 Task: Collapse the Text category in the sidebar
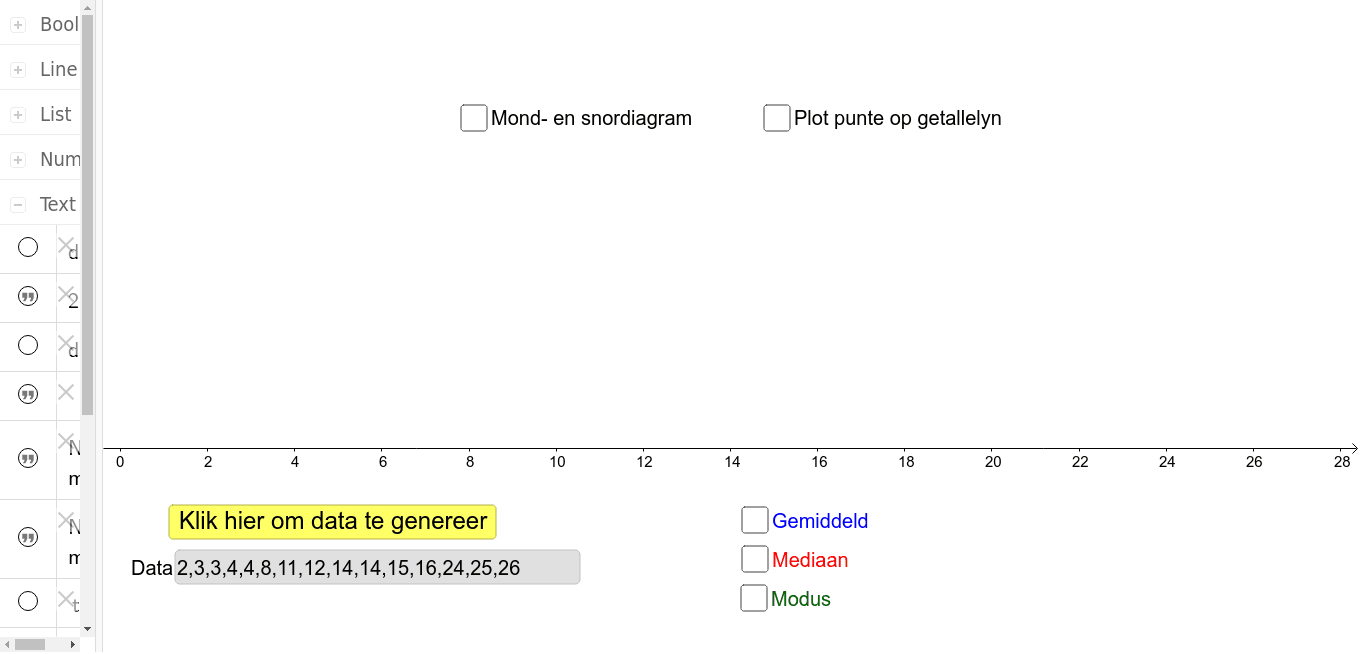point(17,203)
